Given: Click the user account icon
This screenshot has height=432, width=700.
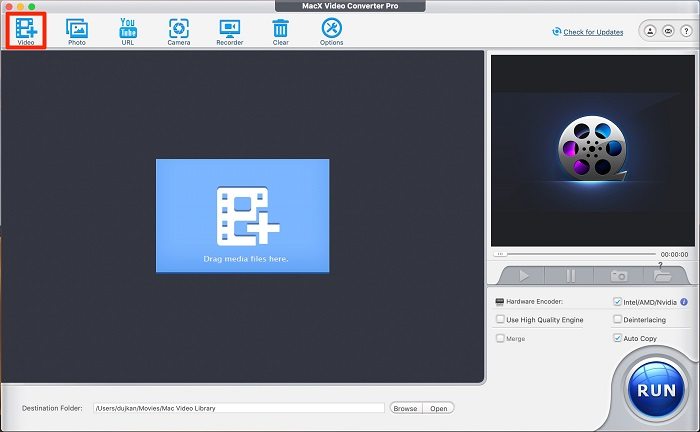Looking at the screenshot, I should click(x=650, y=31).
